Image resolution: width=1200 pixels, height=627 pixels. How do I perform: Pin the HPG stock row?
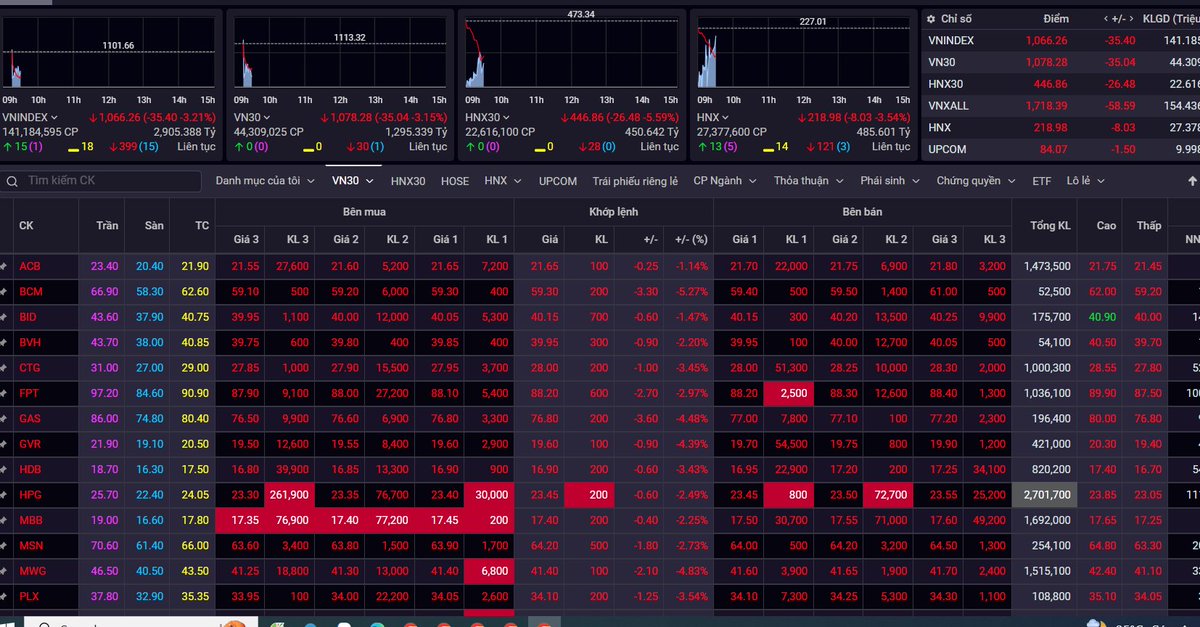[x=4, y=495]
